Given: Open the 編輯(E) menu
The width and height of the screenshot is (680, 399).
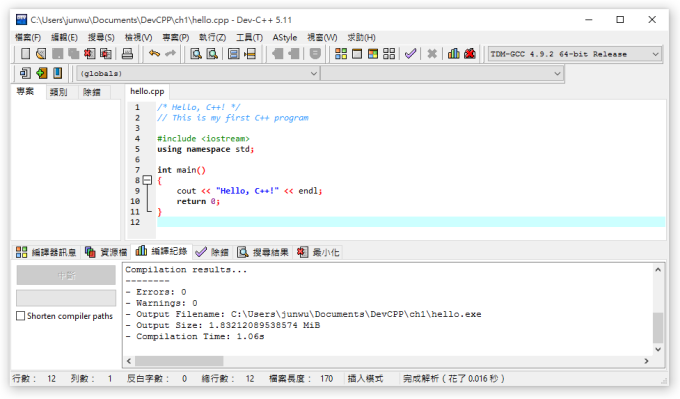Looking at the screenshot, I should 64,37.
